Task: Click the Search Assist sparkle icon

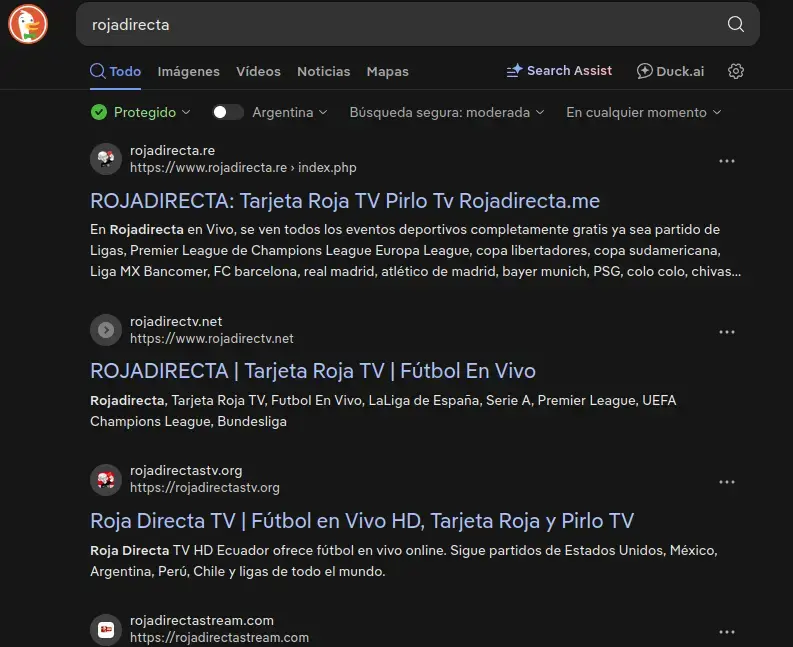Action: pos(514,71)
